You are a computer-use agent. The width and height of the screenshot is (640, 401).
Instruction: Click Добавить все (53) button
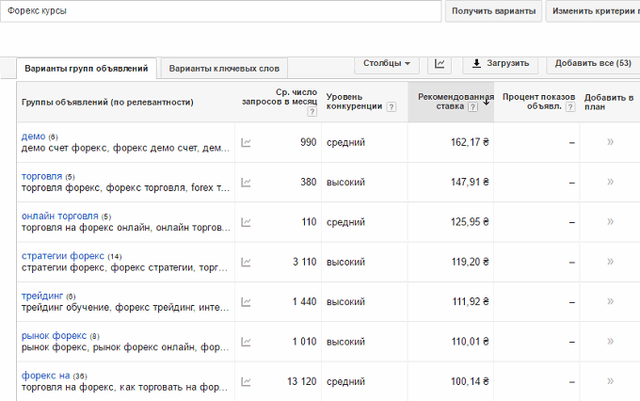coord(593,64)
